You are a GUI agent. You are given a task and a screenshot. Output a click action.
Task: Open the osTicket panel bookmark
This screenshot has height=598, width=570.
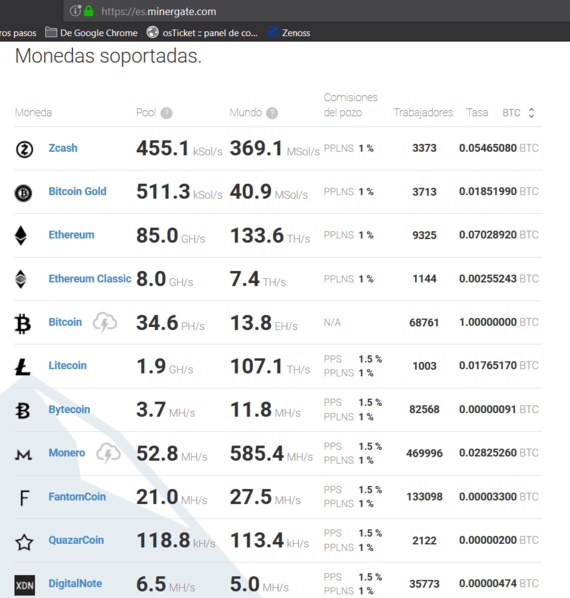point(202,33)
